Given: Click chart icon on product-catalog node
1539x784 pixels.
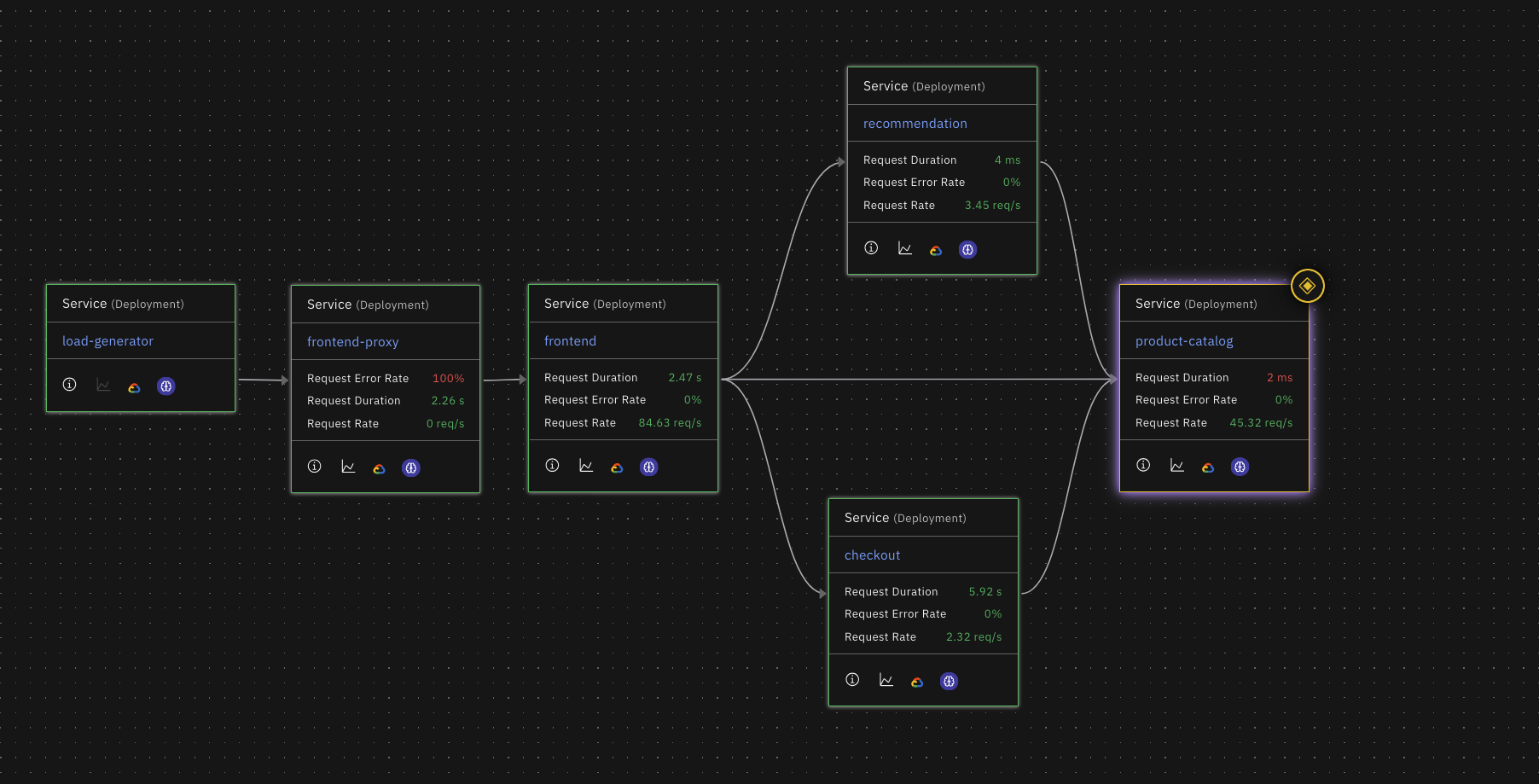Looking at the screenshot, I should point(1176,466).
